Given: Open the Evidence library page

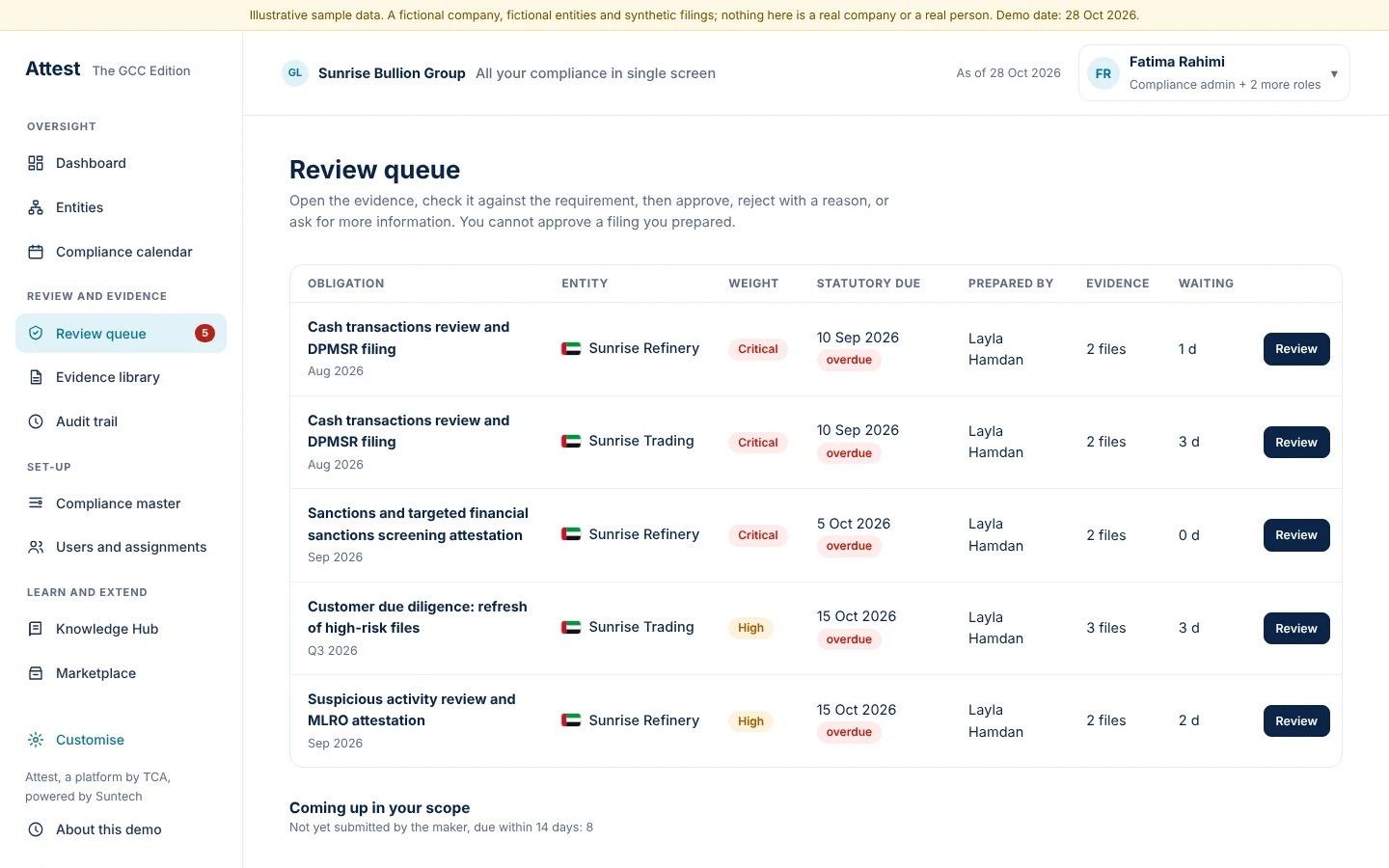Looking at the screenshot, I should 121,377.
